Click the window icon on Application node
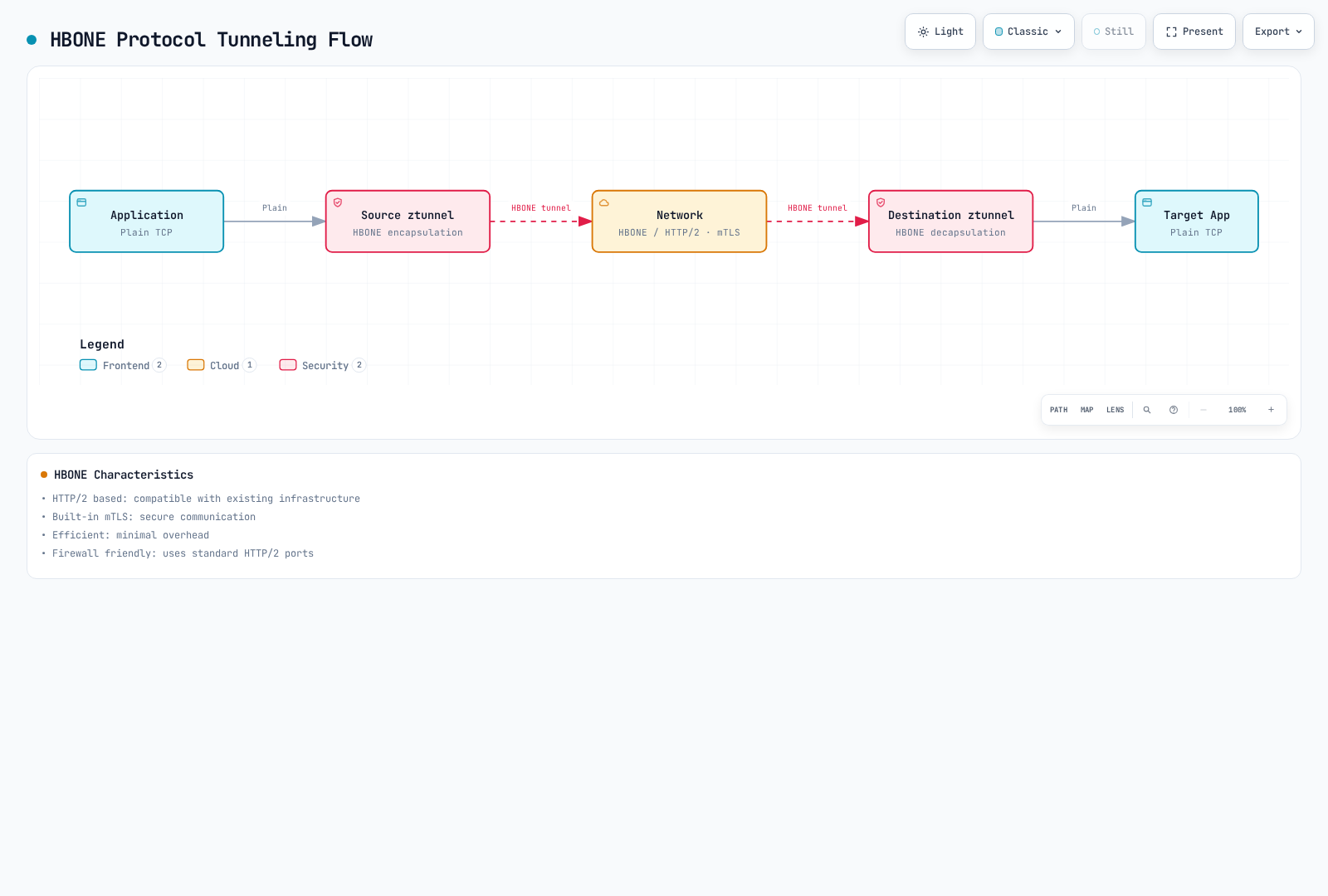1328x896 pixels. click(x=81, y=202)
